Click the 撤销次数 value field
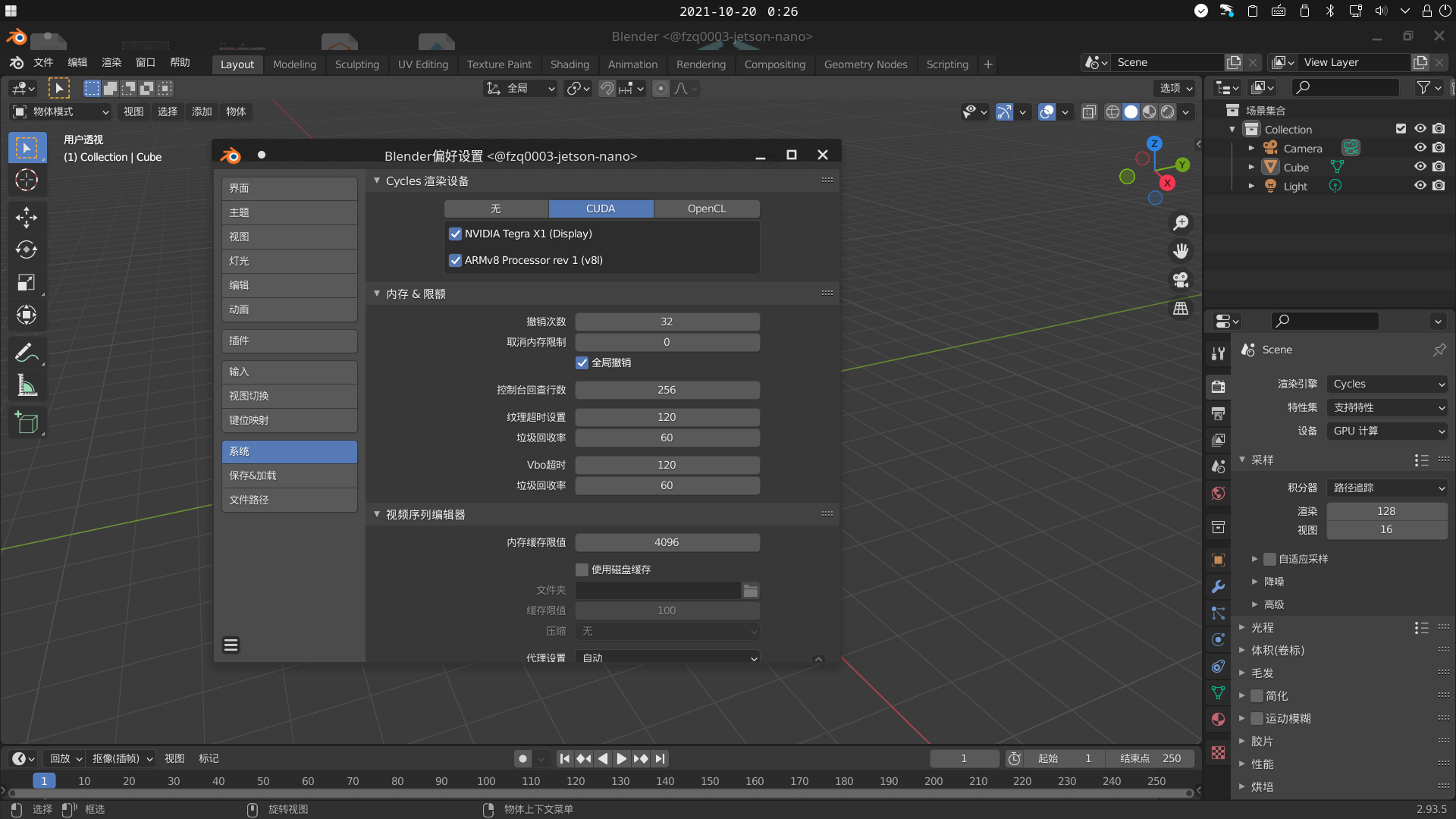Screen dimensions: 1456x819 (667, 322)
